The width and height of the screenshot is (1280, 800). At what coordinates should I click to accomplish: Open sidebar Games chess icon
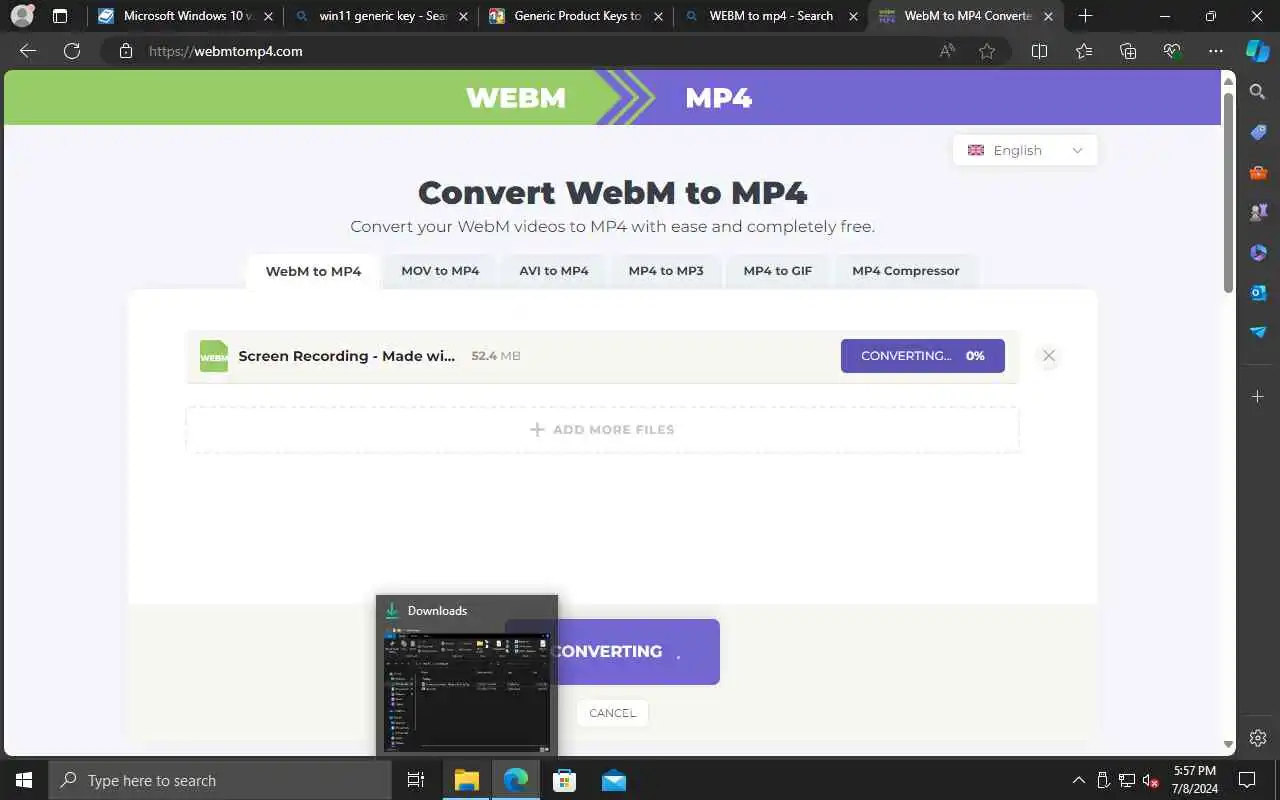coord(1258,212)
